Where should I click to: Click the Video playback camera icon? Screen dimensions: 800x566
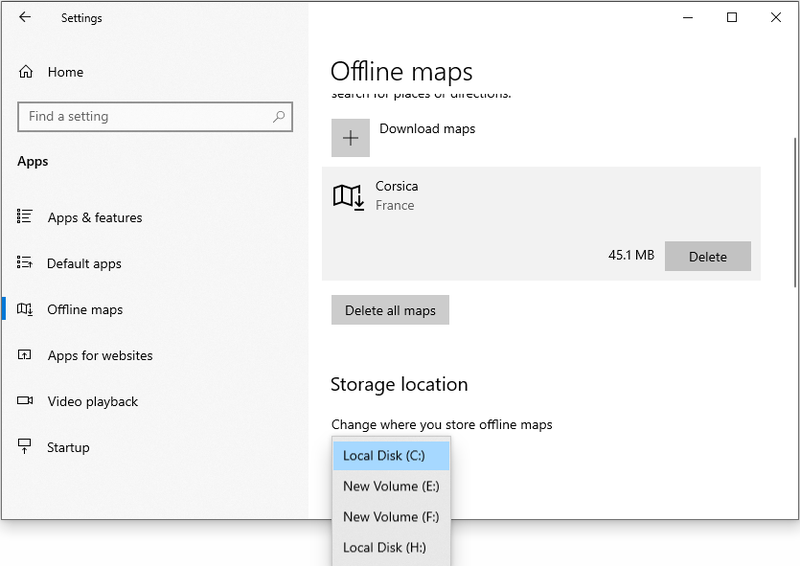tap(24, 401)
